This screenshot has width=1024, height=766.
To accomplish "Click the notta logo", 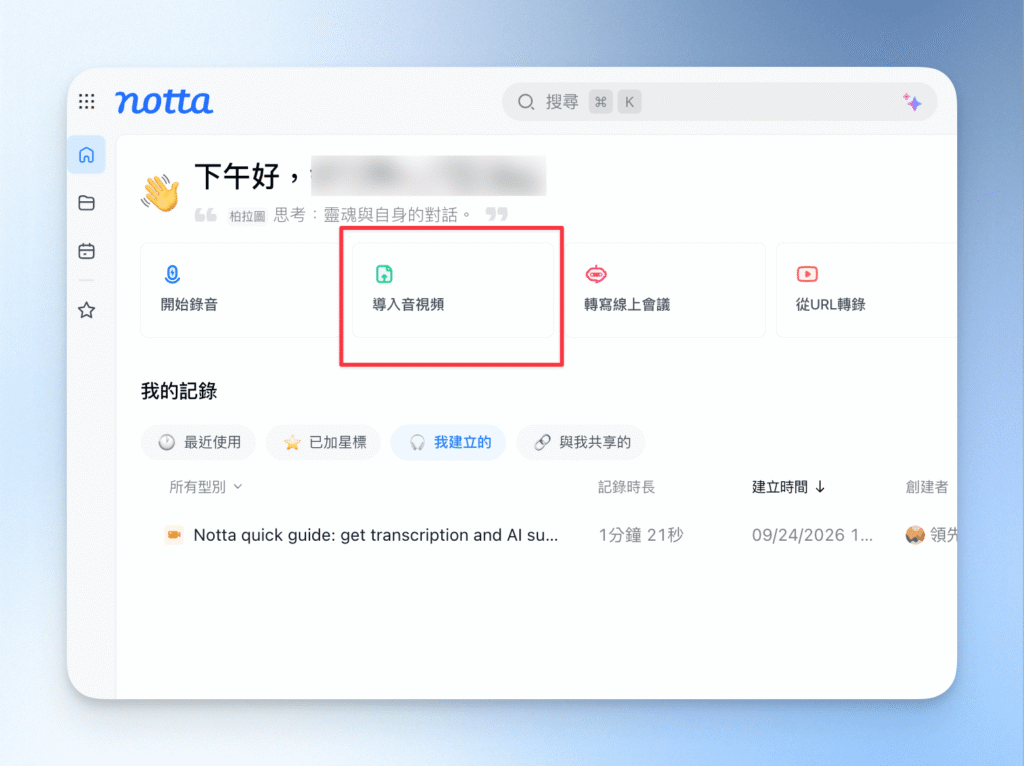I will point(164,102).
